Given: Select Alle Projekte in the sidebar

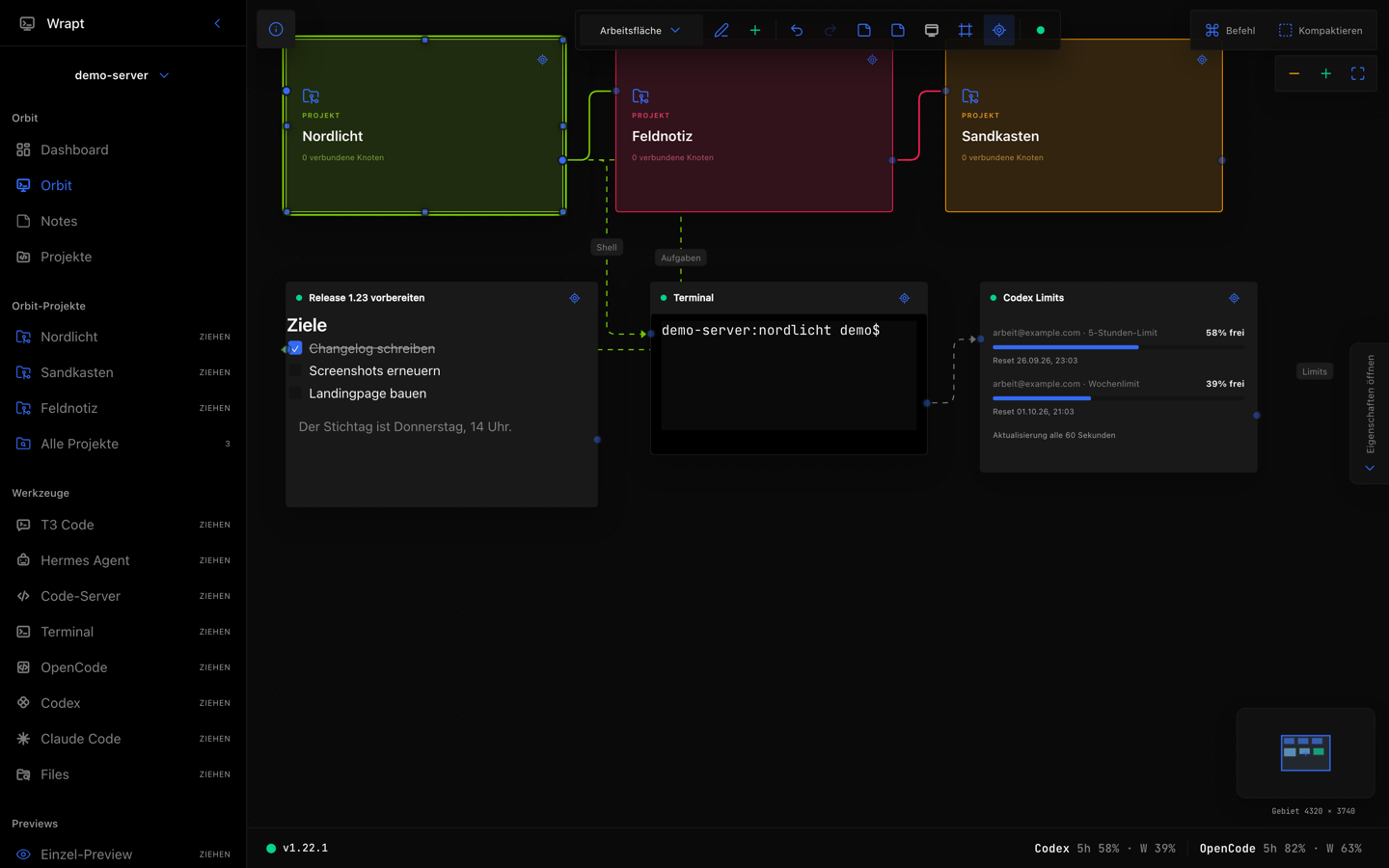Looking at the screenshot, I should click(x=123, y=444).
